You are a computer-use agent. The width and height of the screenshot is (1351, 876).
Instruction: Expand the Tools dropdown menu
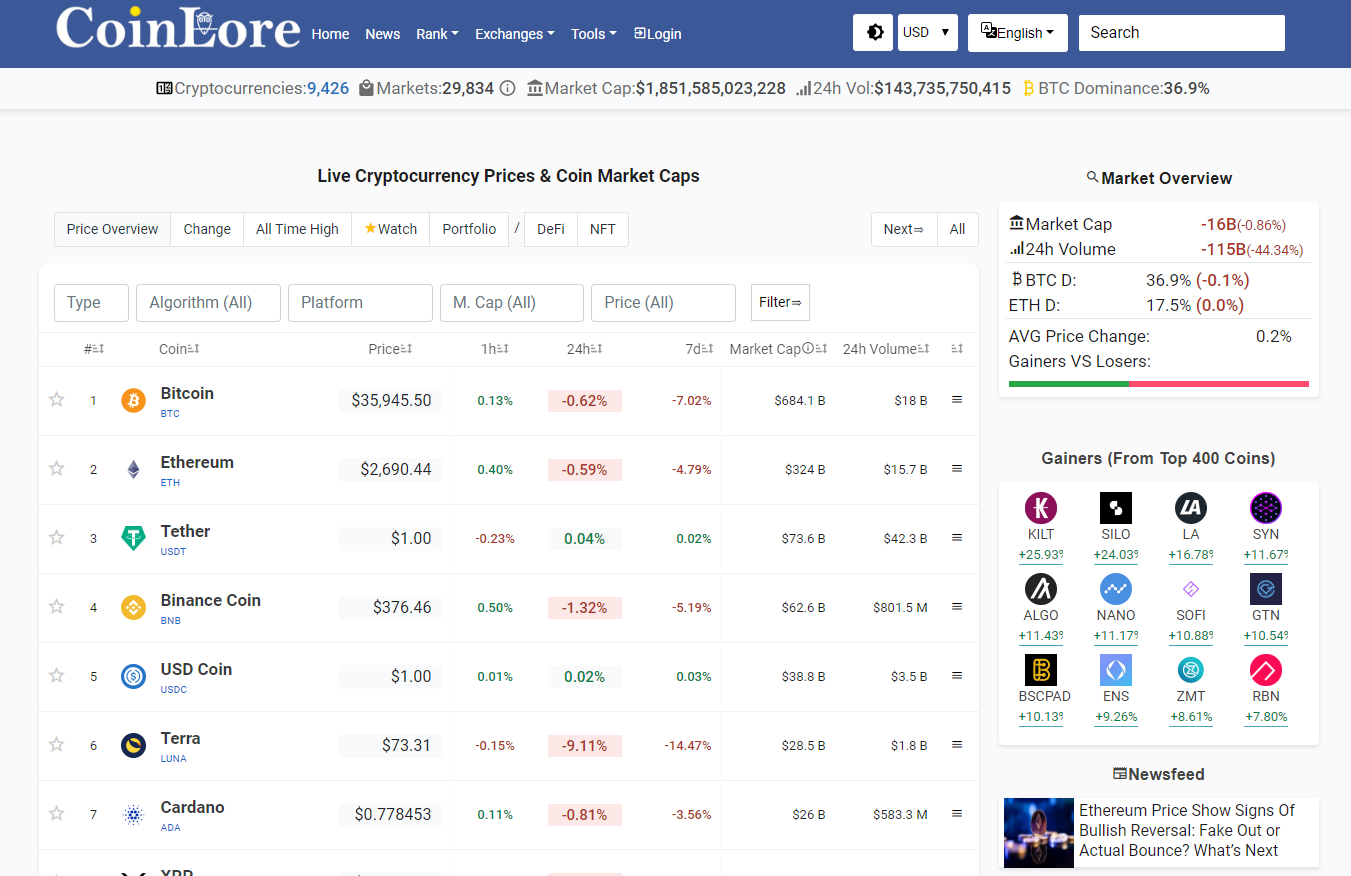pyautogui.click(x=594, y=34)
